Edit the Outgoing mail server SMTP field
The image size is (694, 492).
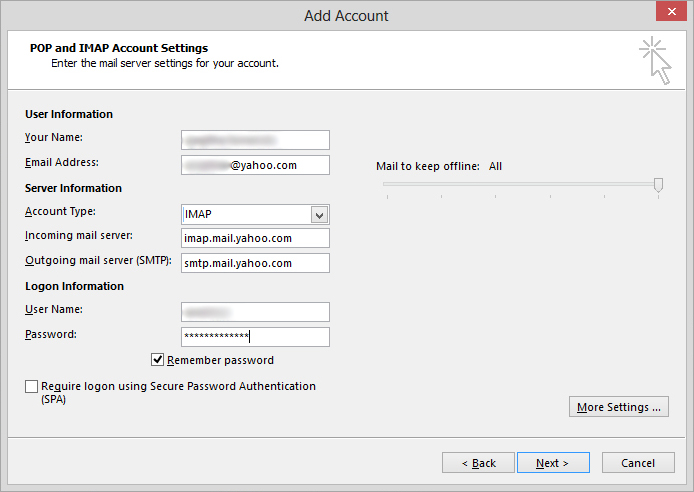coord(255,263)
